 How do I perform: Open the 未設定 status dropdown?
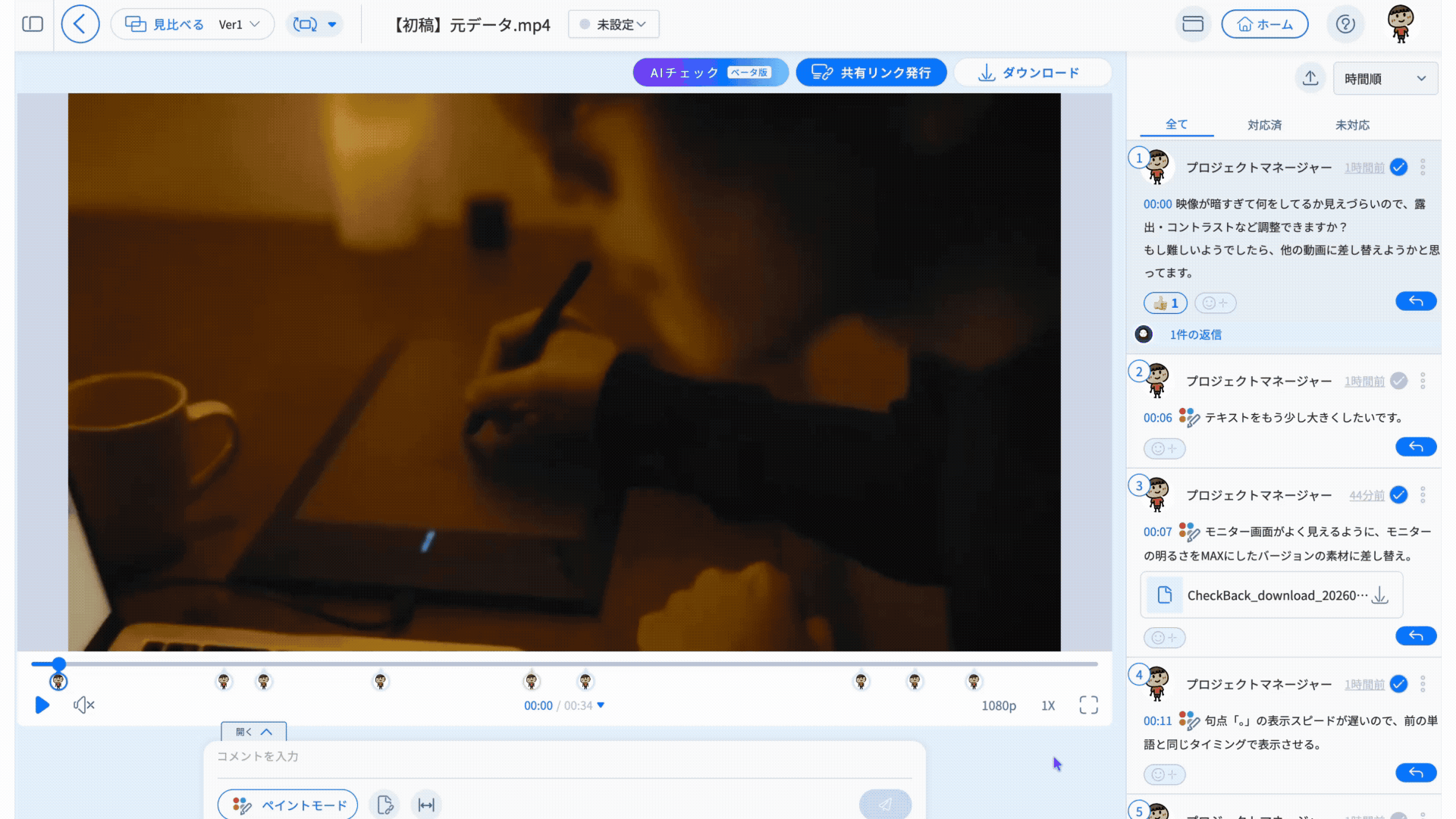613,24
